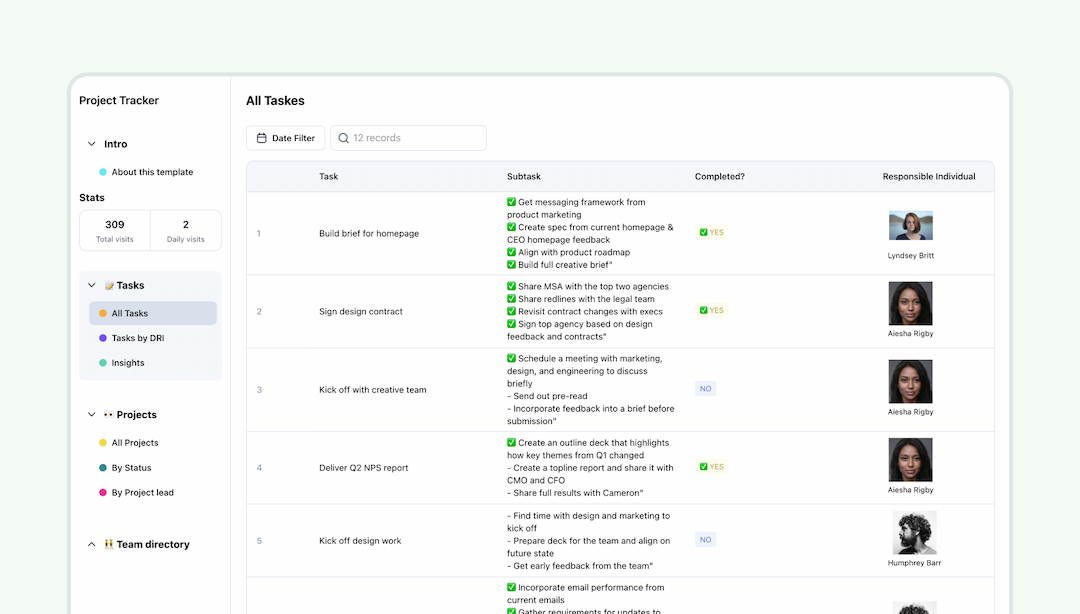Expand the Team directory section
The image size is (1080, 614).
pos(91,544)
